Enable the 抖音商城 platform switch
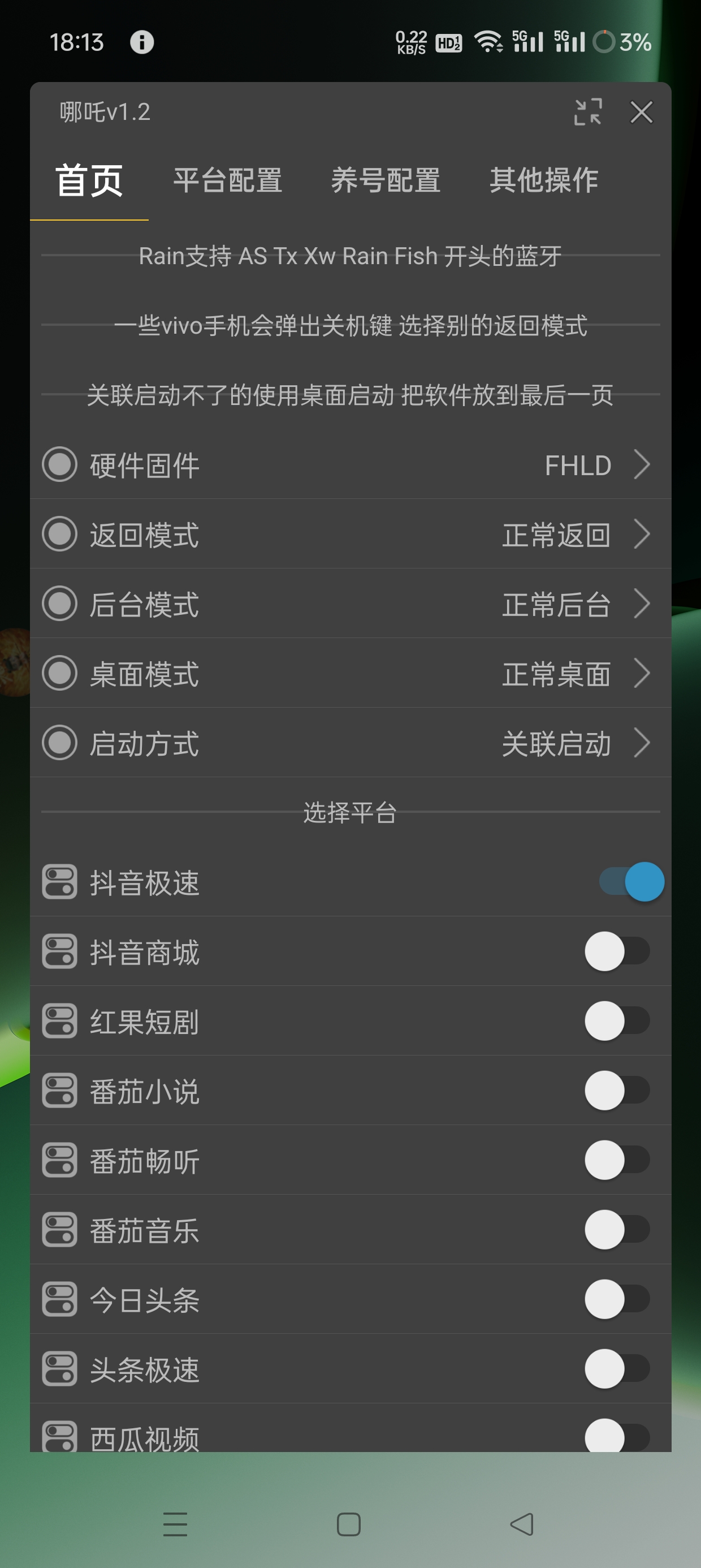 [x=617, y=951]
